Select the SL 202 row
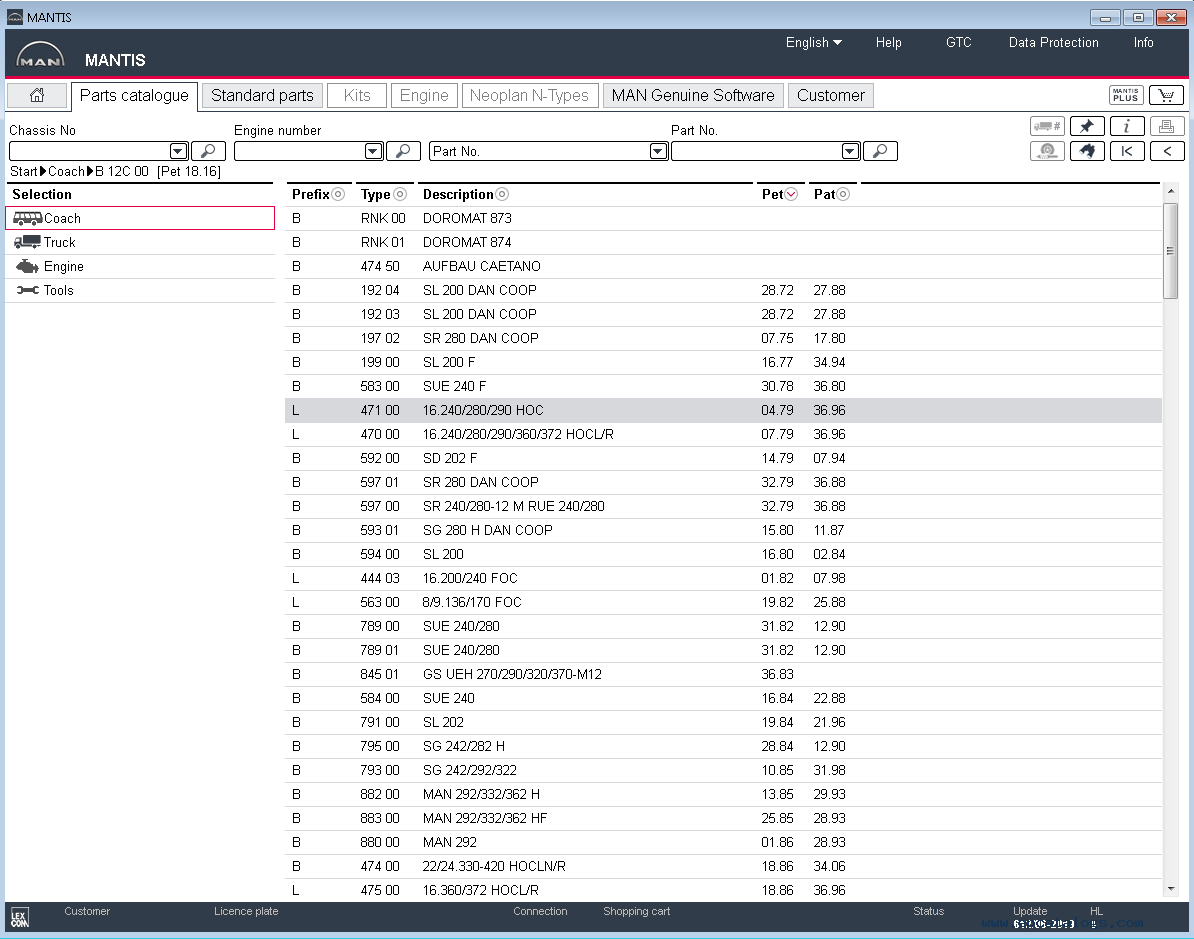The image size is (1194, 939). tap(723, 723)
